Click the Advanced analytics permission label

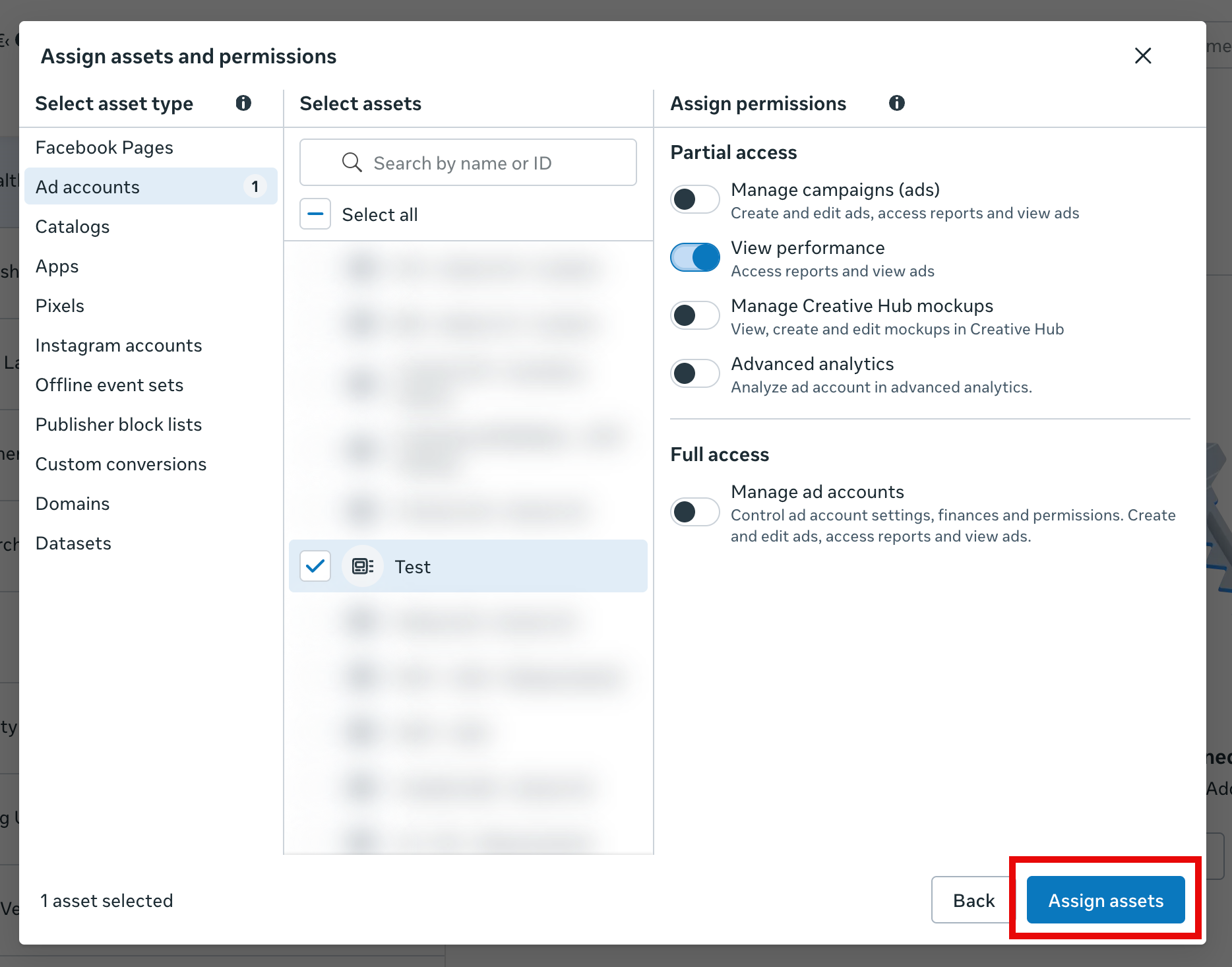pyautogui.click(x=813, y=364)
